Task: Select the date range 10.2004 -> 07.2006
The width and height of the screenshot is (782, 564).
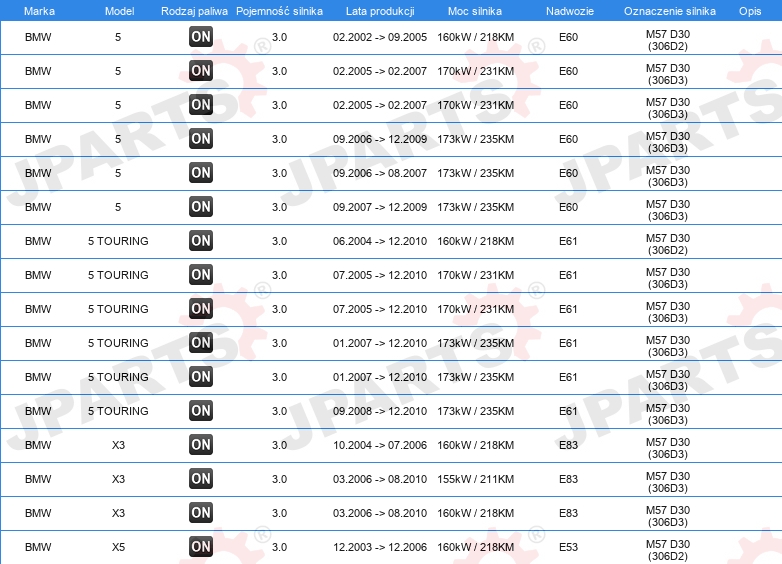Action: point(380,445)
